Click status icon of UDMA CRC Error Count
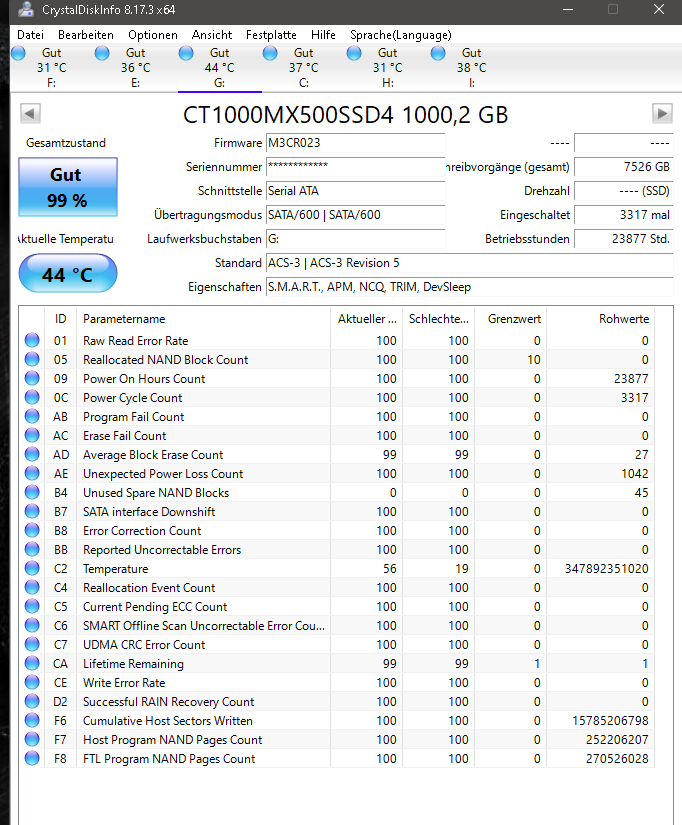Screen dimensions: 682x825 coord(32,644)
